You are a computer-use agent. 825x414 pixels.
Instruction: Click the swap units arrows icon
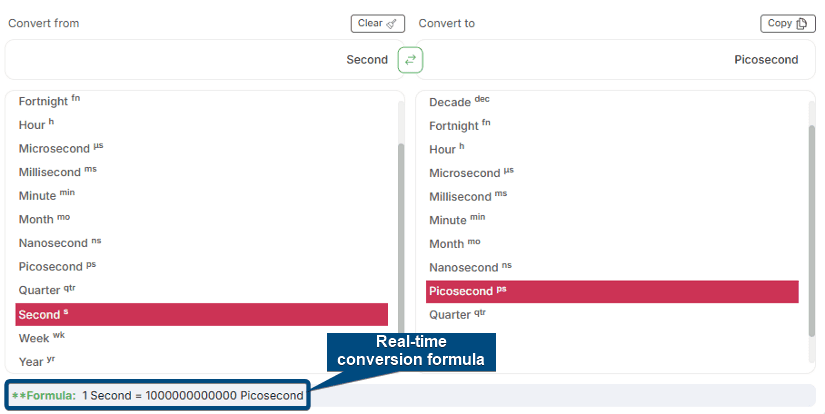410,60
